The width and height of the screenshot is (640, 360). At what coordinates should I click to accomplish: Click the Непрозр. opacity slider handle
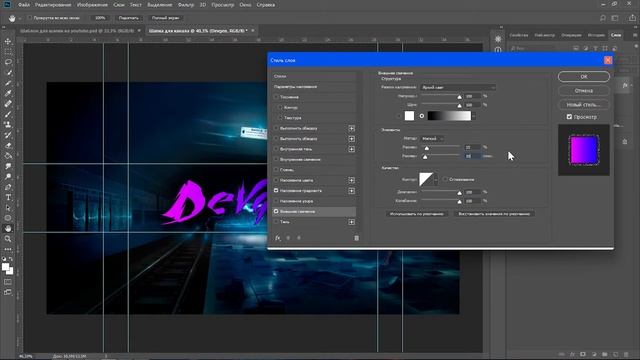coord(460,97)
